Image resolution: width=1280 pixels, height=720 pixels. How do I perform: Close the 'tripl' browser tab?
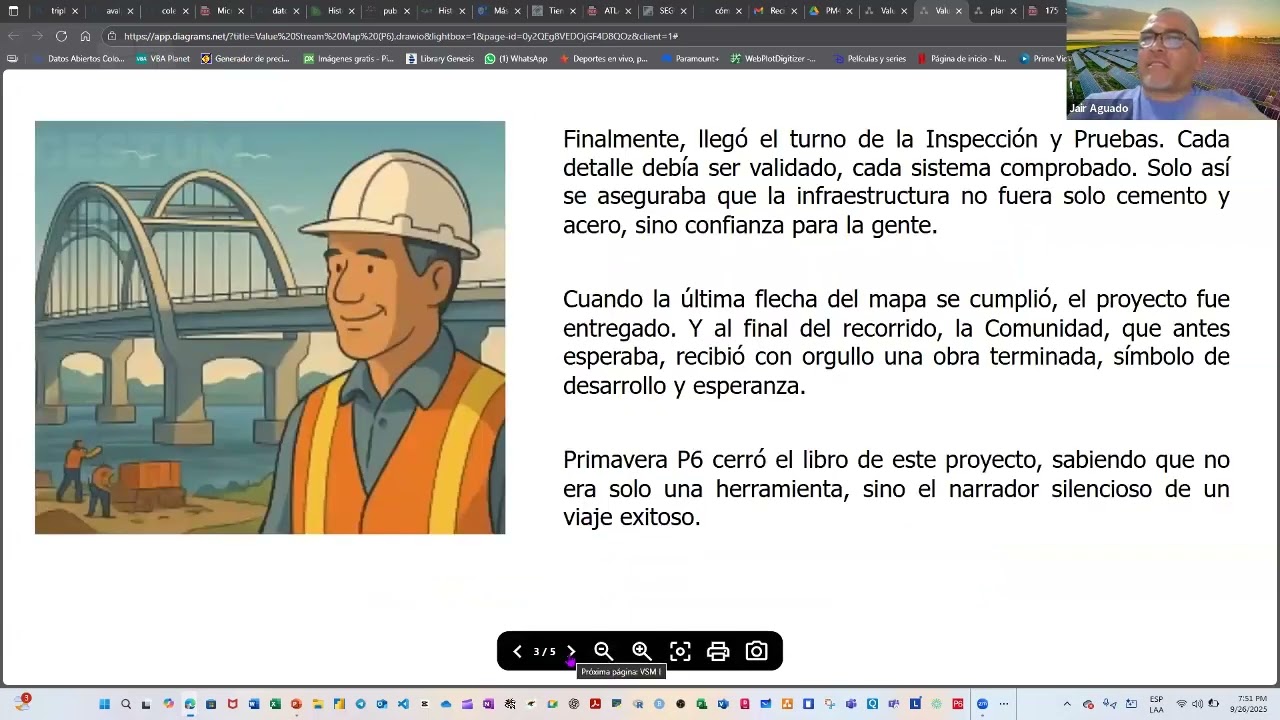click(75, 11)
